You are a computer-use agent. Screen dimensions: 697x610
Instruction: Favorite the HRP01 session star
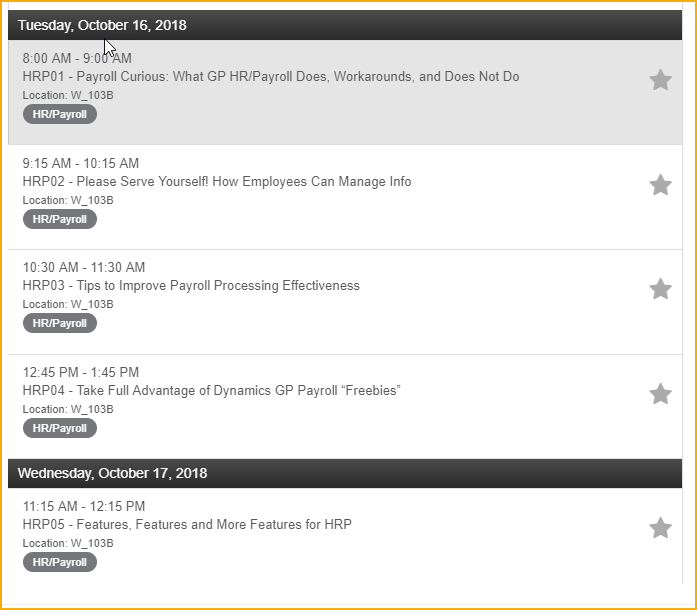pos(660,80)
